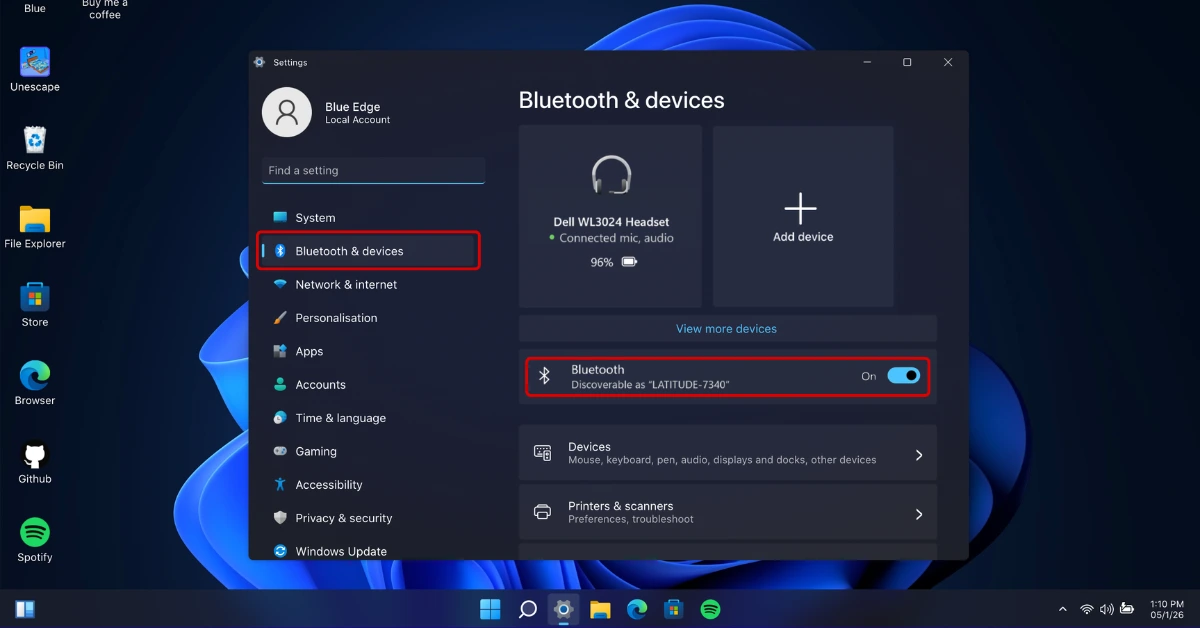Viewport: 1200px width, 628px height.
Task: Open Windows Start from the taskbar
Action: coord(491,609)
